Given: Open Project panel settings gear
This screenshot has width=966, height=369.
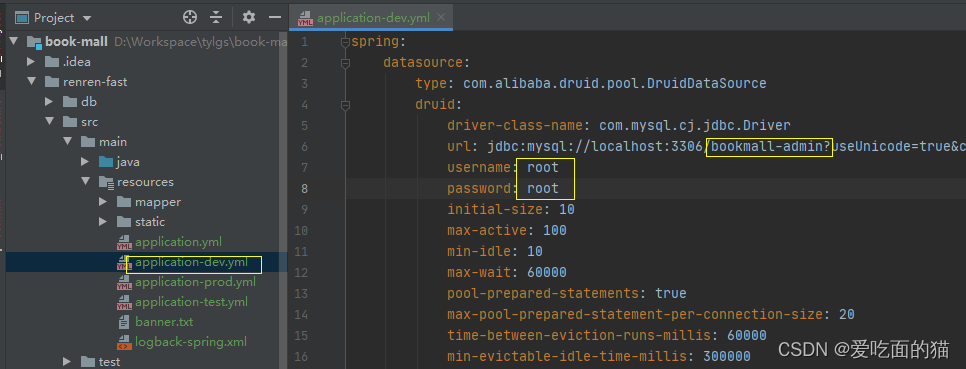Looking at the screenshot, I should tap(249, 17).
